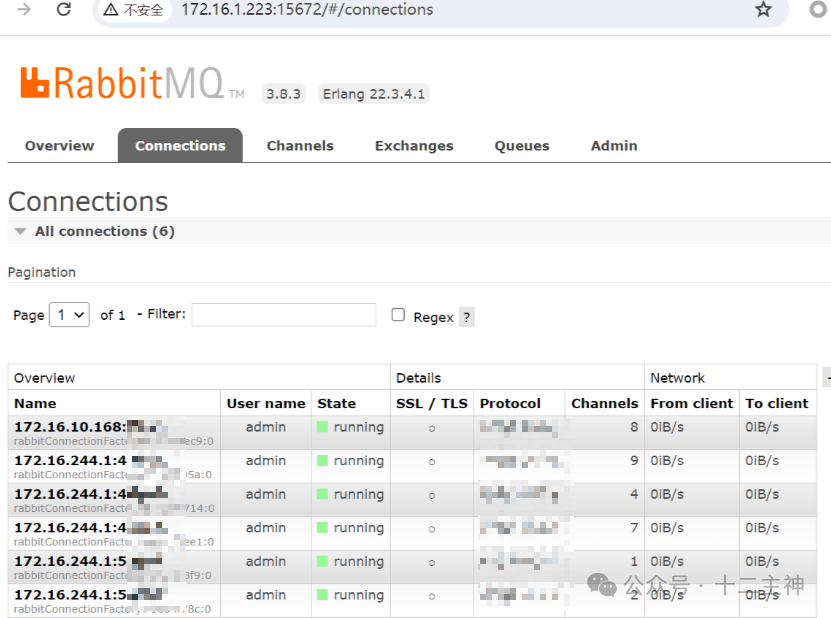The image size is (831, 618).
Task: Open the Exchanges tab
Action: point(414,146)
